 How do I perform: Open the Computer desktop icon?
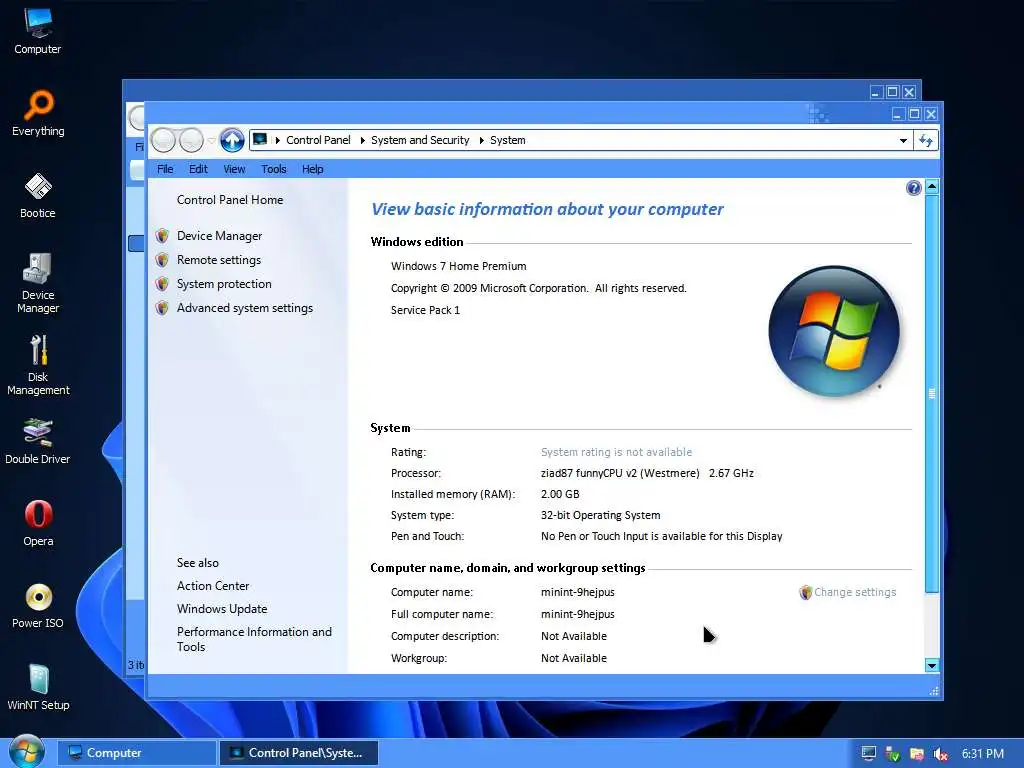point(38,31)
